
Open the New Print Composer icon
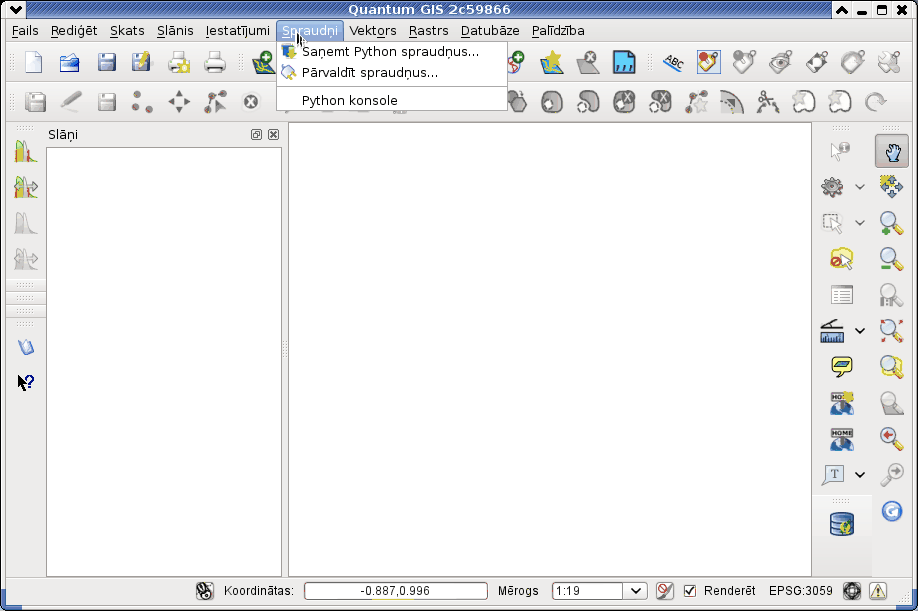[179, 62]
